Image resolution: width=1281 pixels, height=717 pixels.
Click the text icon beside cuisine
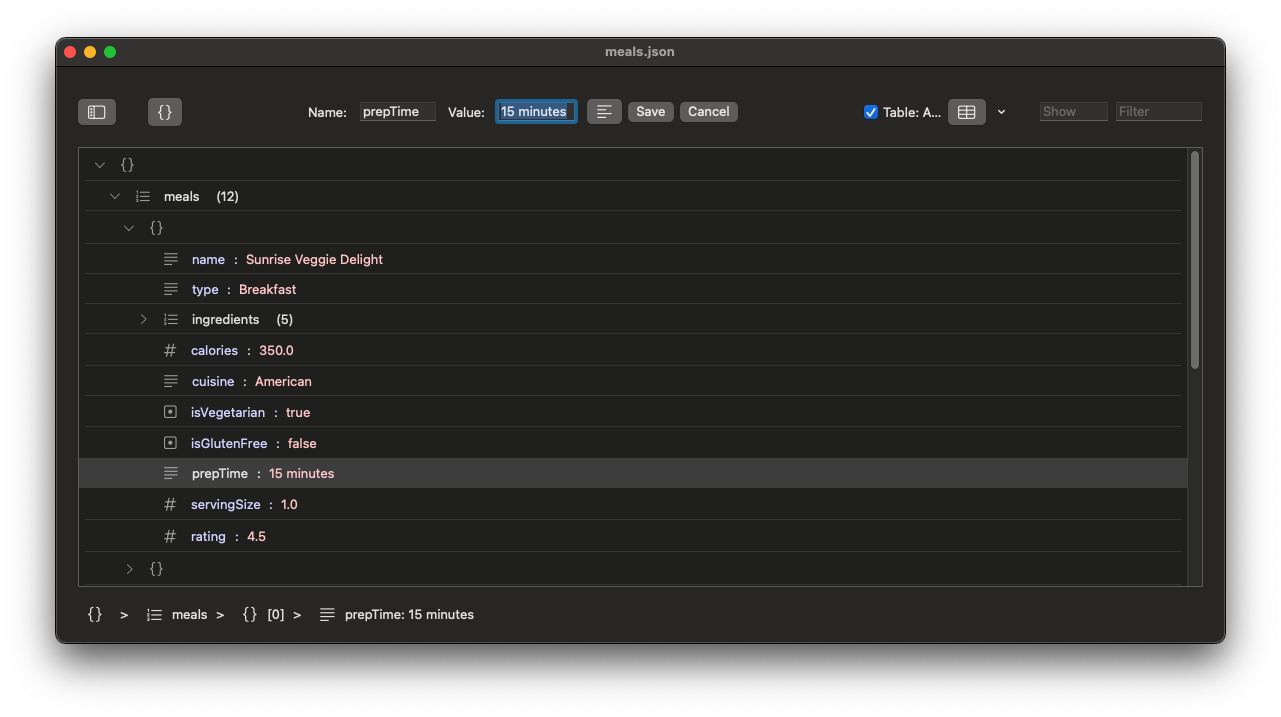170,381
